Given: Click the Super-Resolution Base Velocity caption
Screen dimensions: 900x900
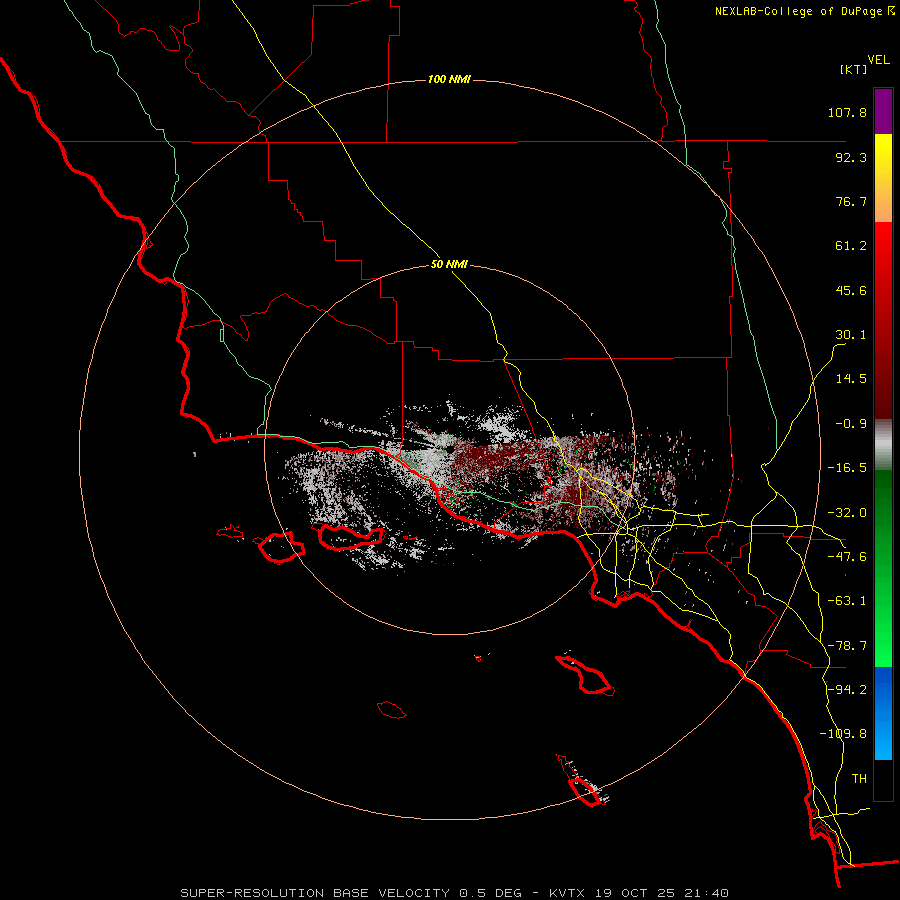Looking at the screenshot, I should [x=455, y=893].
